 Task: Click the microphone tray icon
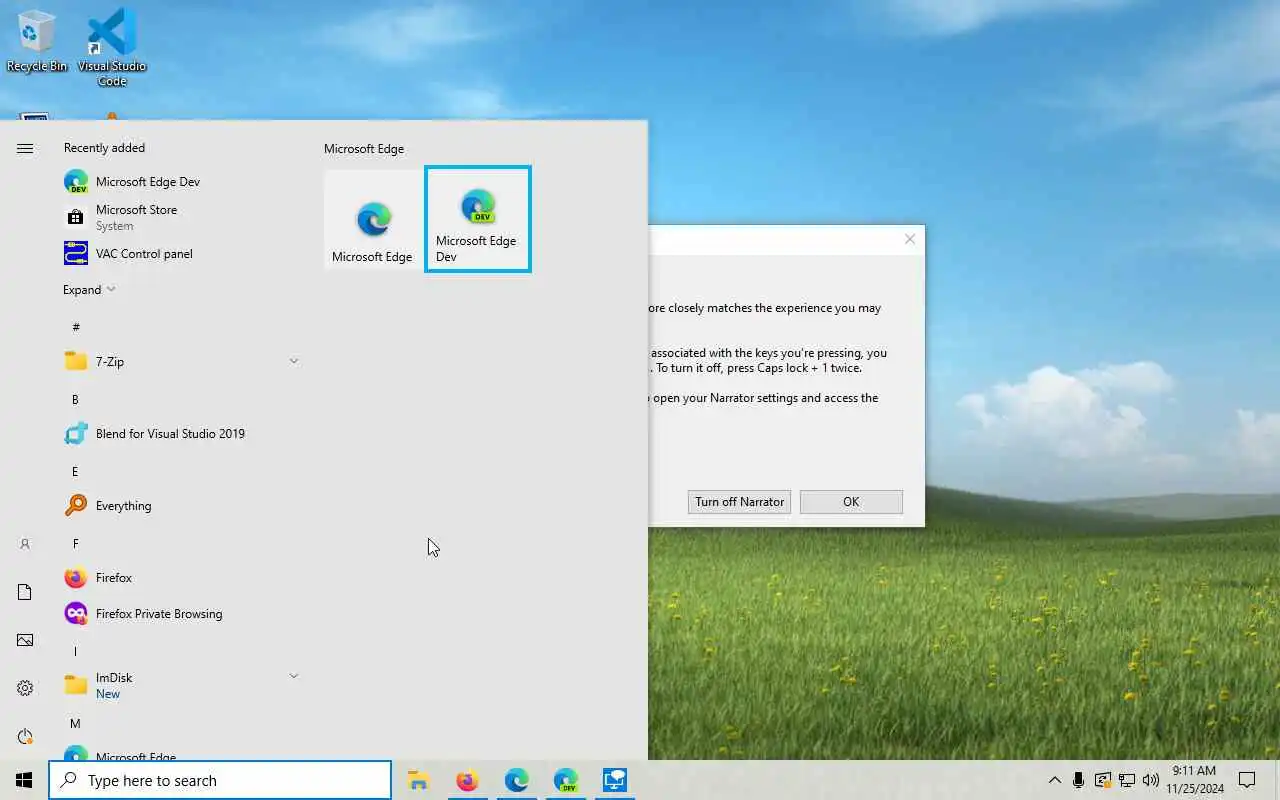pos(1078,780)
